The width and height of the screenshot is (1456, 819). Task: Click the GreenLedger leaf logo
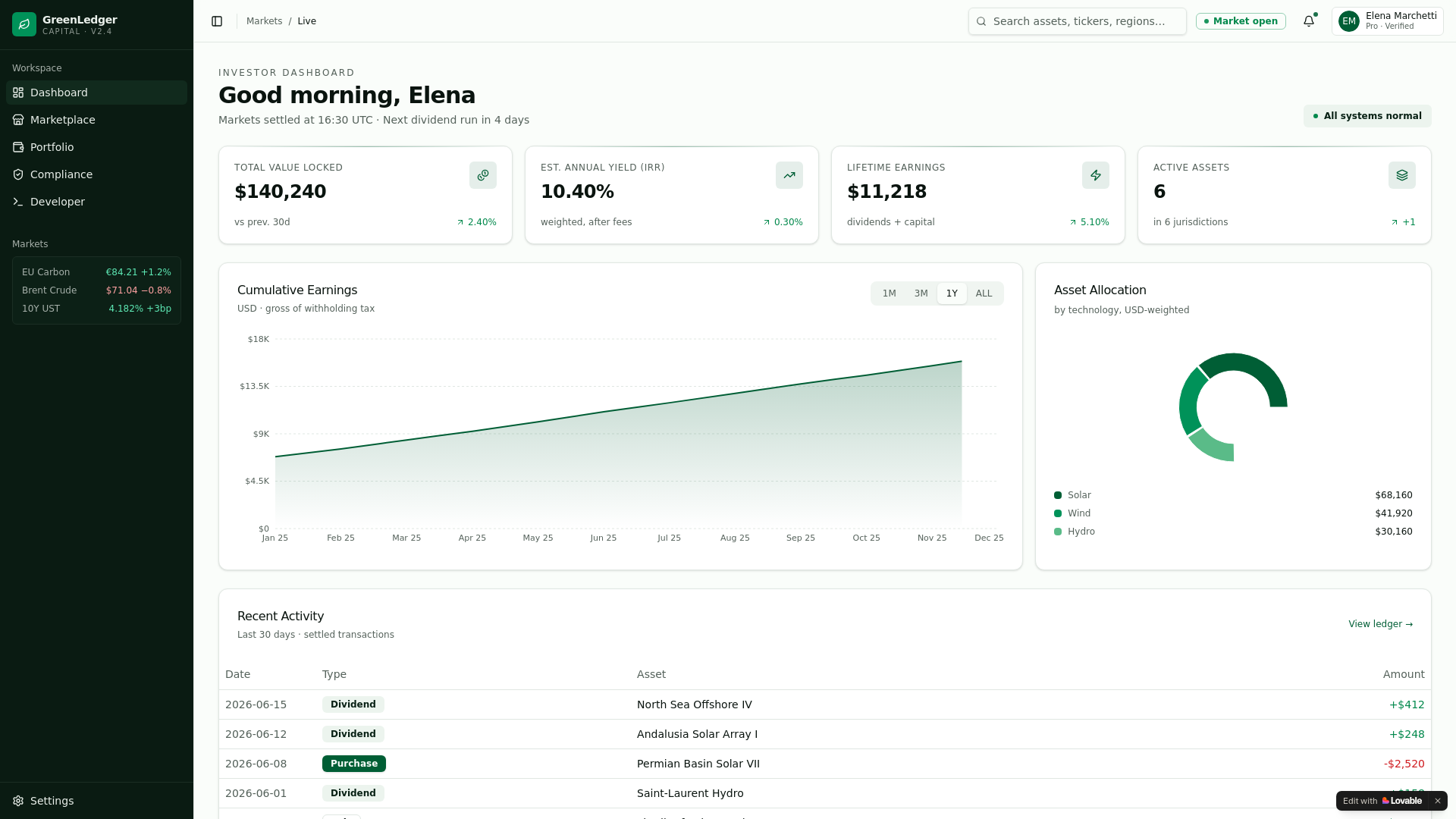24,24
